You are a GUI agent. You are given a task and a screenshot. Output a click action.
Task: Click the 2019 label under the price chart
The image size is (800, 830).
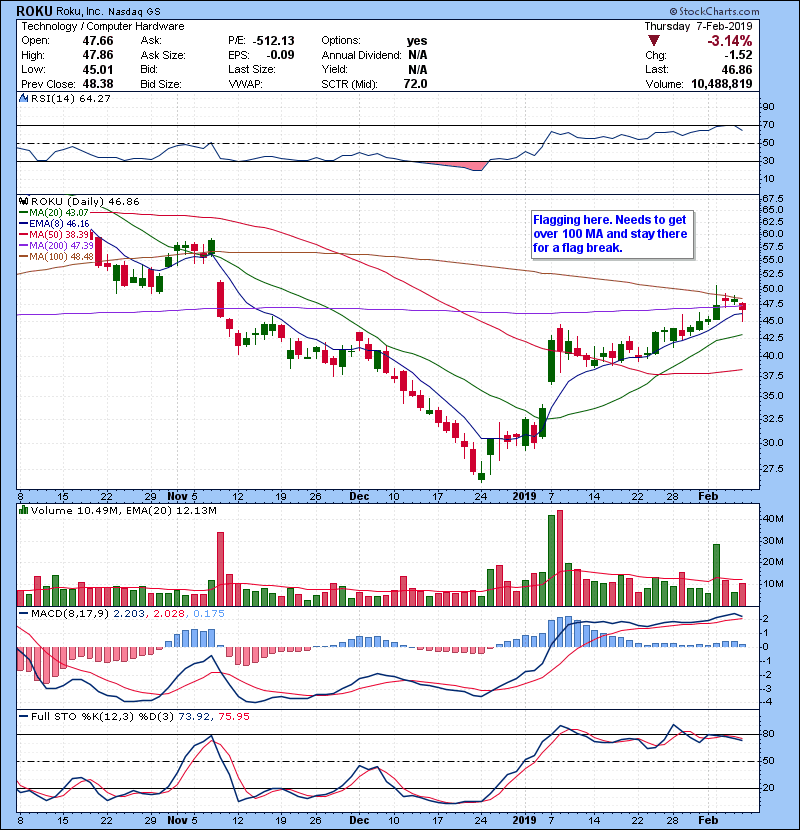click(524, 496)
